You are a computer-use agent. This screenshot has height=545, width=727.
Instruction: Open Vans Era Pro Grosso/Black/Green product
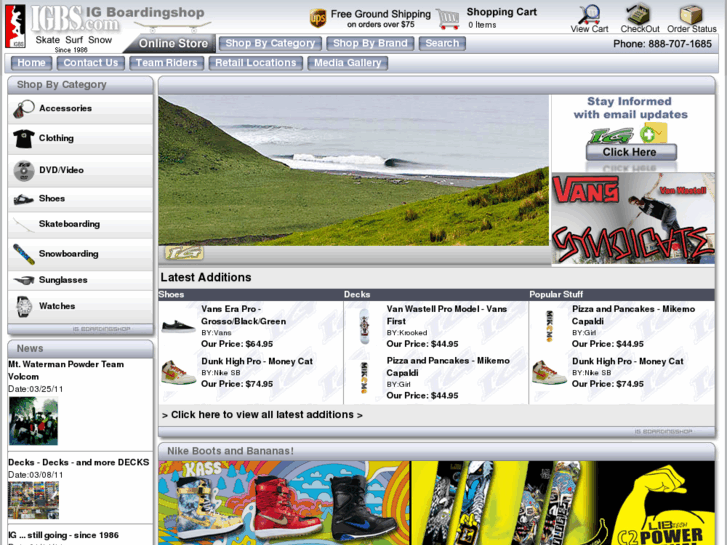pos(243,315)
